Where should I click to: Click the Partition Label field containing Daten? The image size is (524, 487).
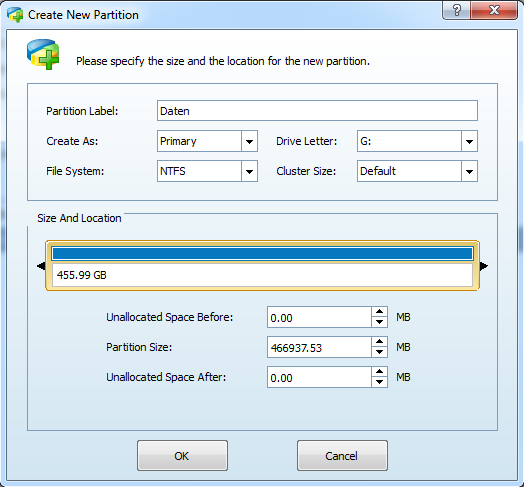[x=317, y=111]
